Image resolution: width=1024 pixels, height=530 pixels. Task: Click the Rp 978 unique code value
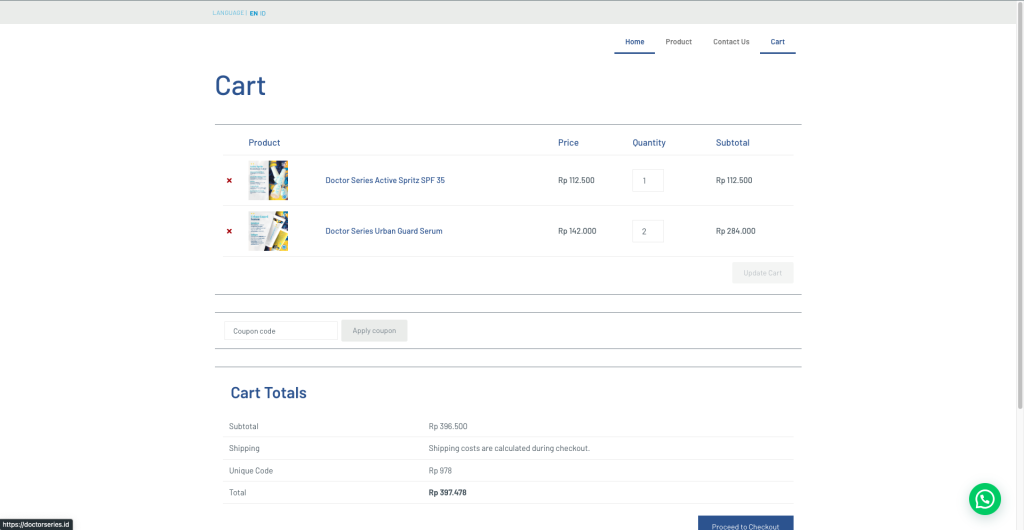pyautogui.click(x=440, y=471)
